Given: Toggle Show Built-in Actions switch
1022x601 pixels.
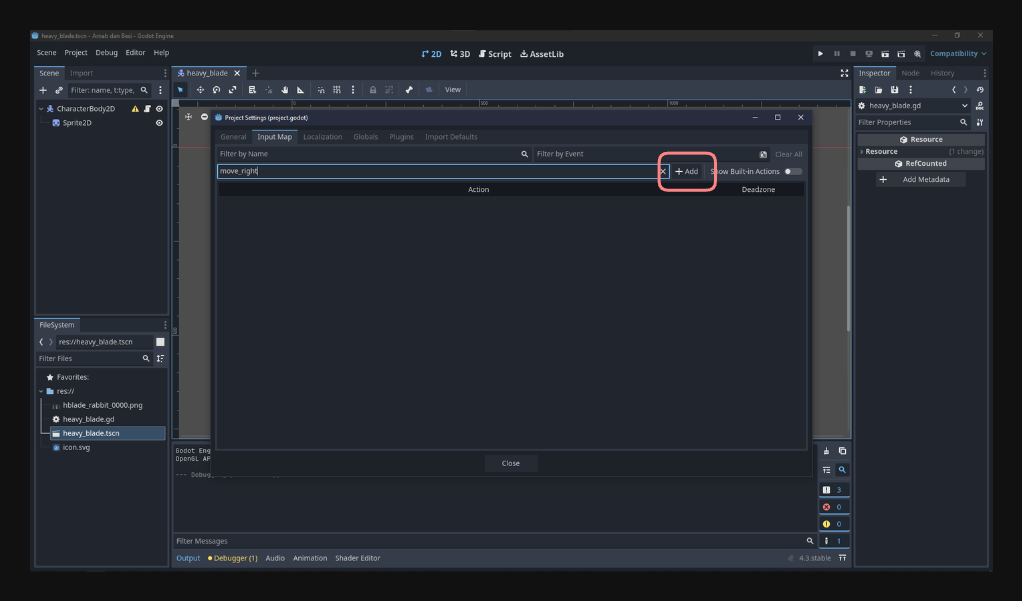Looking at the screenshot, I should pos(793,171).
